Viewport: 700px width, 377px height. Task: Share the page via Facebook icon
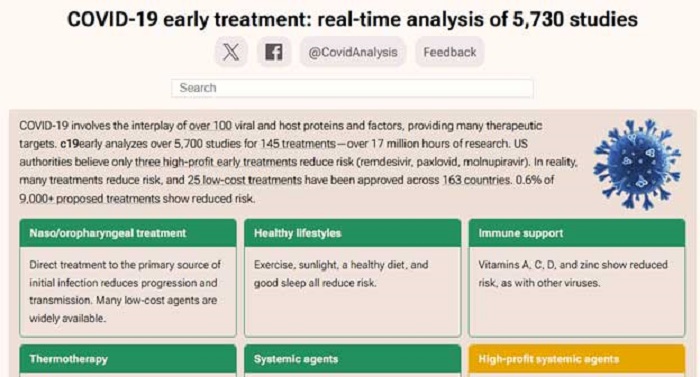pyautogui.click(x=274, y=52)
